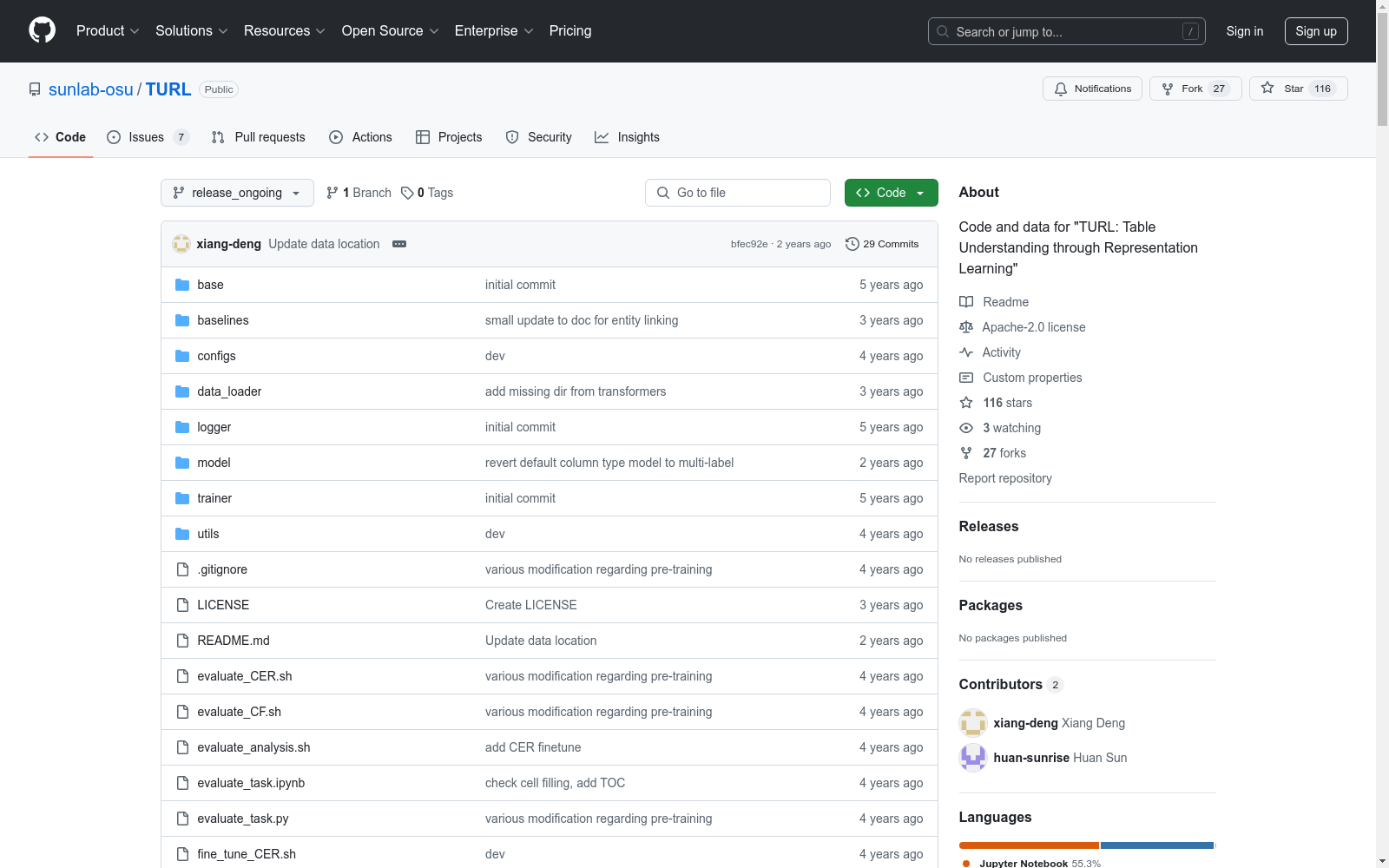Click the configs folder icon
1389x868 pixels.
[x=182, y=356]
